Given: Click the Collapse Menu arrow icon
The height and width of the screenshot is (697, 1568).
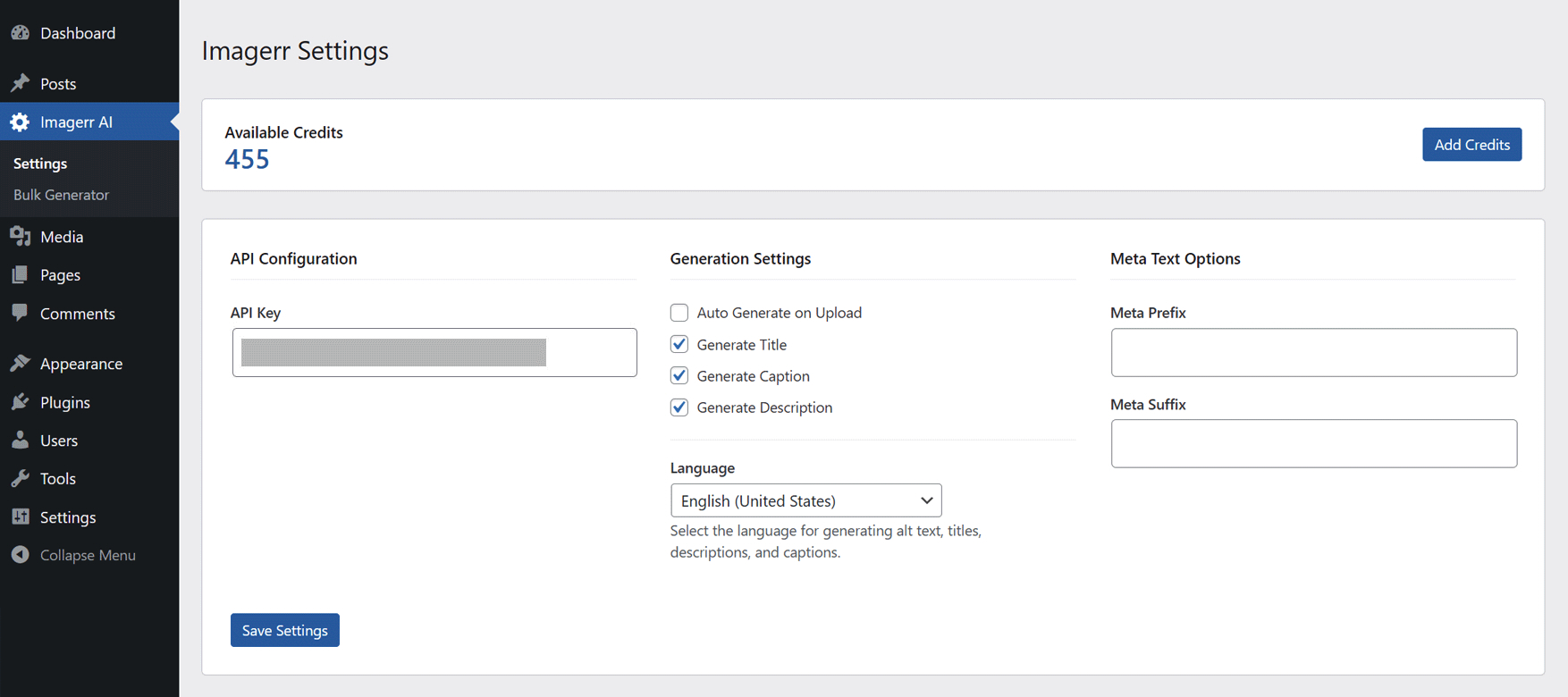Looking at the screenshot, I should click(21, 555).
